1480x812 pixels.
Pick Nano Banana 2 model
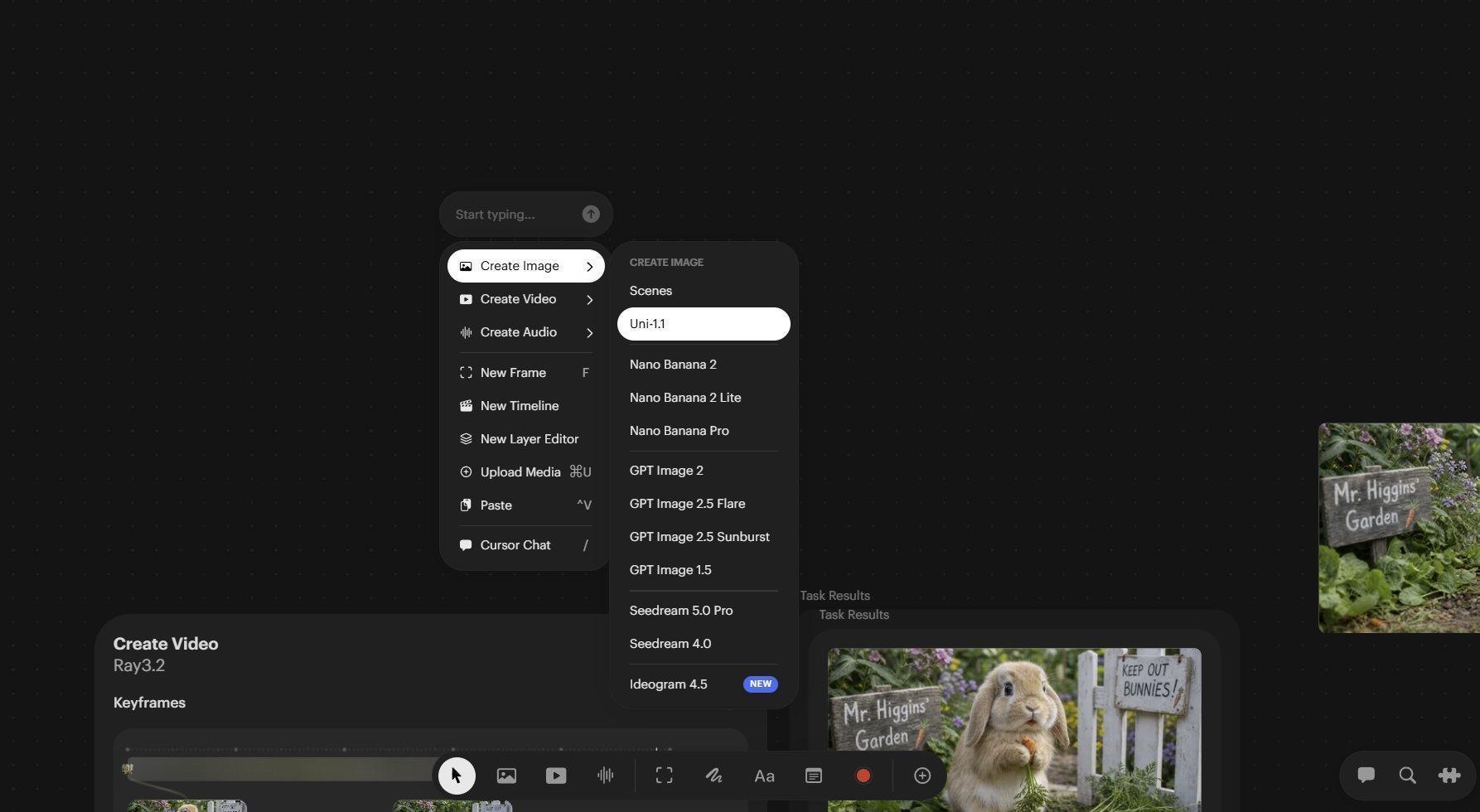coord(704,365)
